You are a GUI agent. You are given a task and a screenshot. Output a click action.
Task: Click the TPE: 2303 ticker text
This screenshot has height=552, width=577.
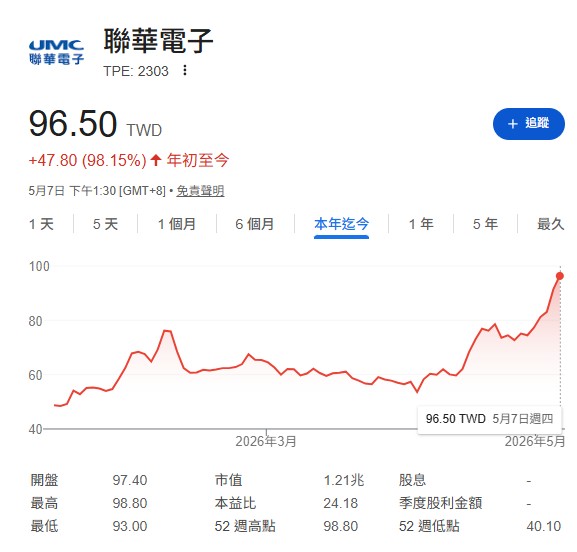tap(136, 71)
